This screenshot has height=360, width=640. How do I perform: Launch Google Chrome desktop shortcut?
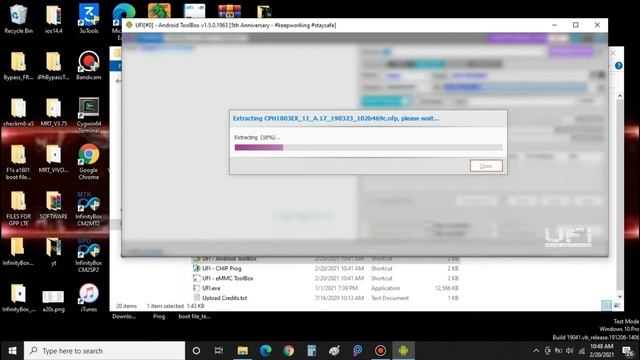click(x=89, y=162)
